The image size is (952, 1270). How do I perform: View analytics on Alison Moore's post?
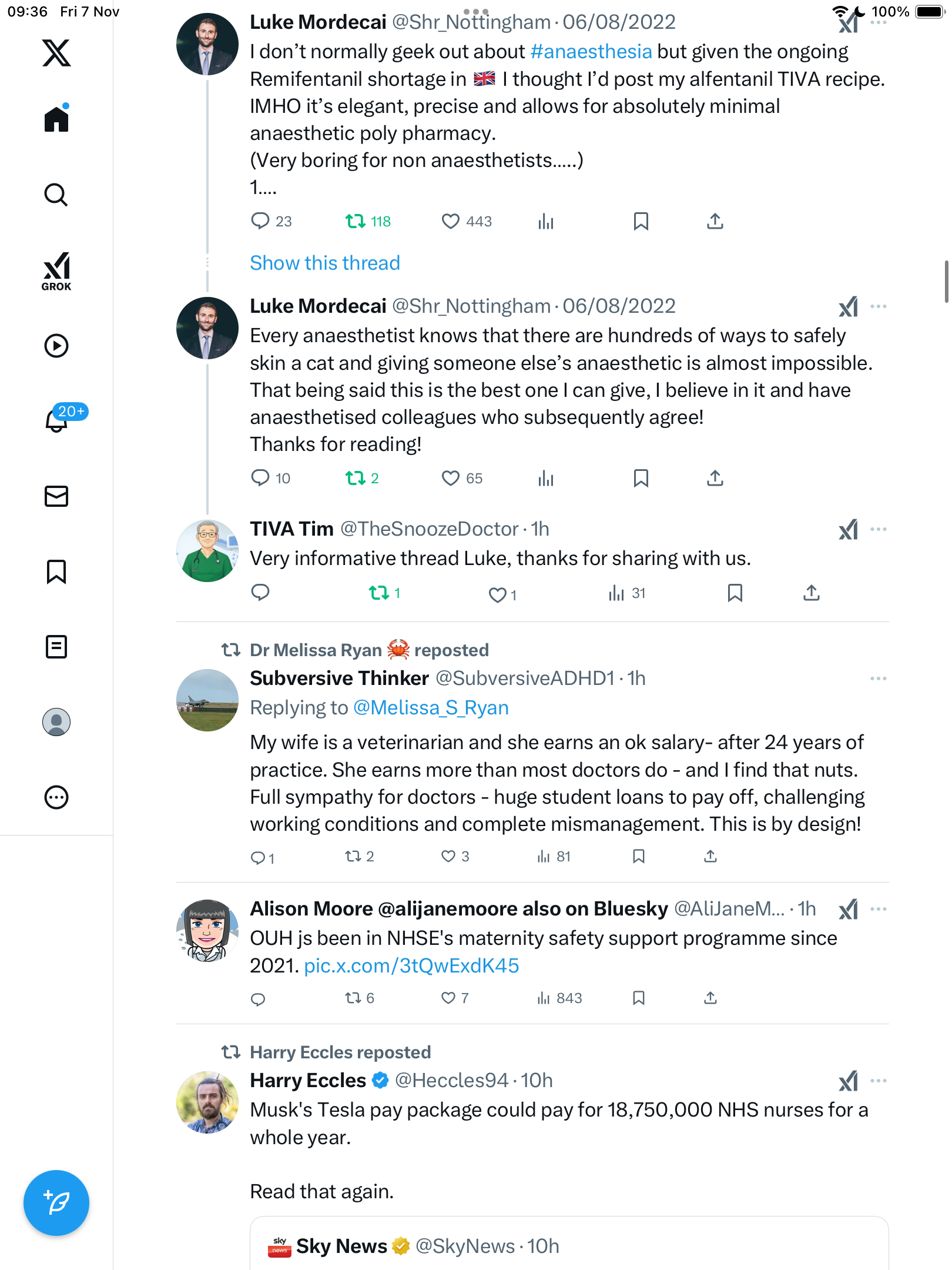[x=559, y=998]
